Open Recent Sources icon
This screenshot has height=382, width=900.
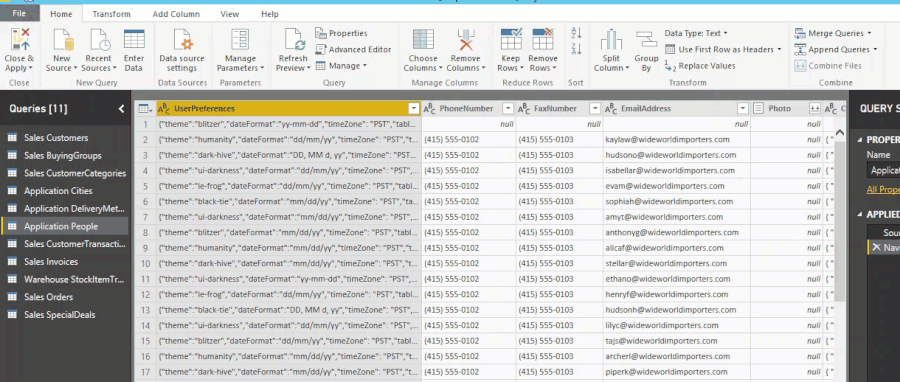point(99,39)
